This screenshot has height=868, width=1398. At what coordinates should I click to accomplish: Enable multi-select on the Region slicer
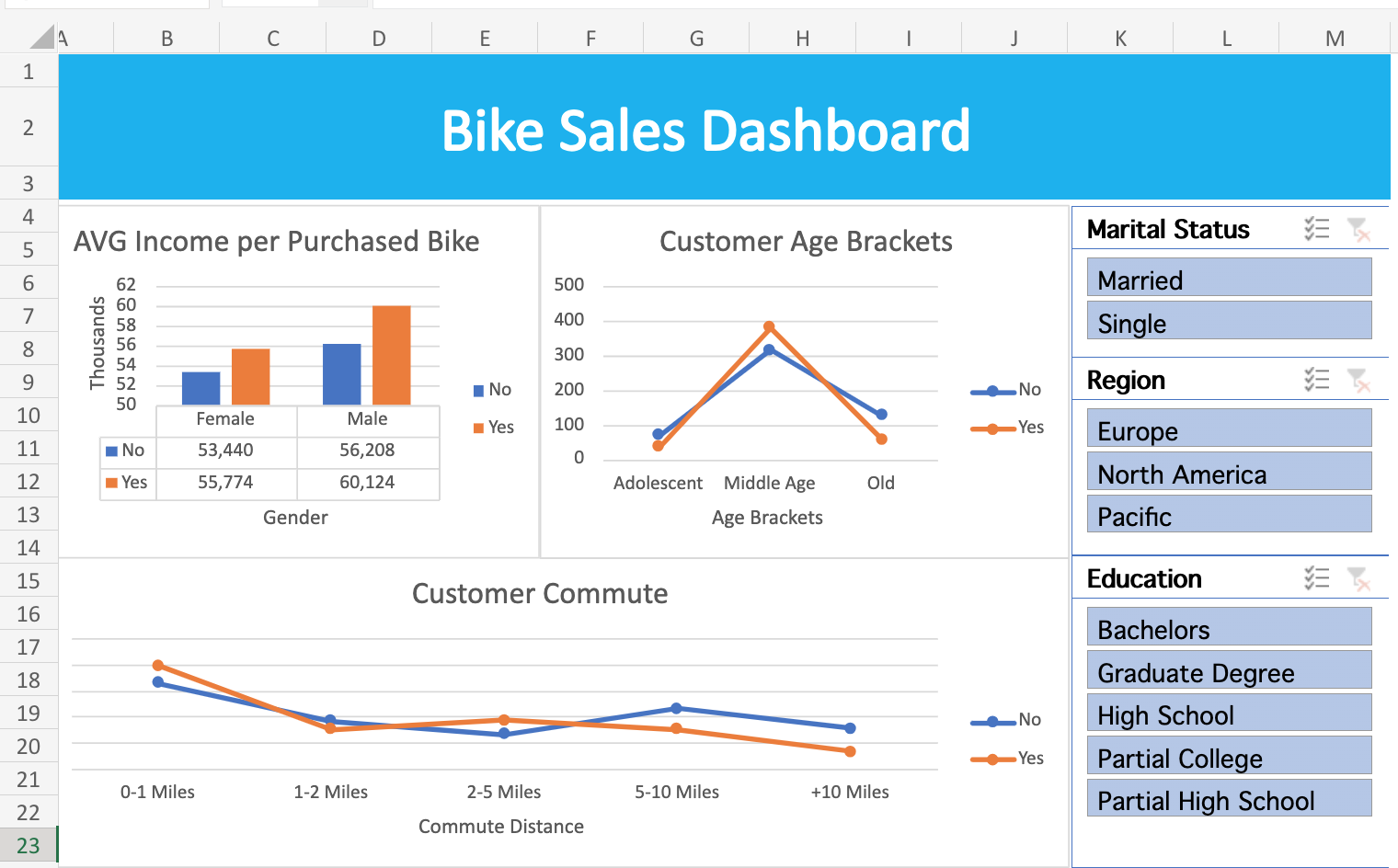[1318, 380]
